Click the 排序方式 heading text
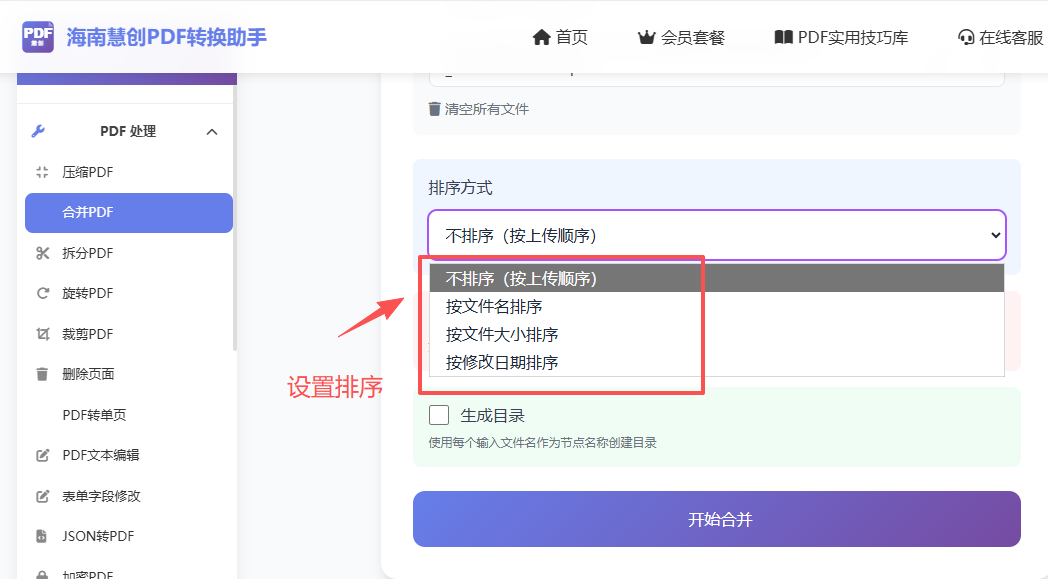The width and height of the screenshot is (1048, 579). (x=461, y=188)
